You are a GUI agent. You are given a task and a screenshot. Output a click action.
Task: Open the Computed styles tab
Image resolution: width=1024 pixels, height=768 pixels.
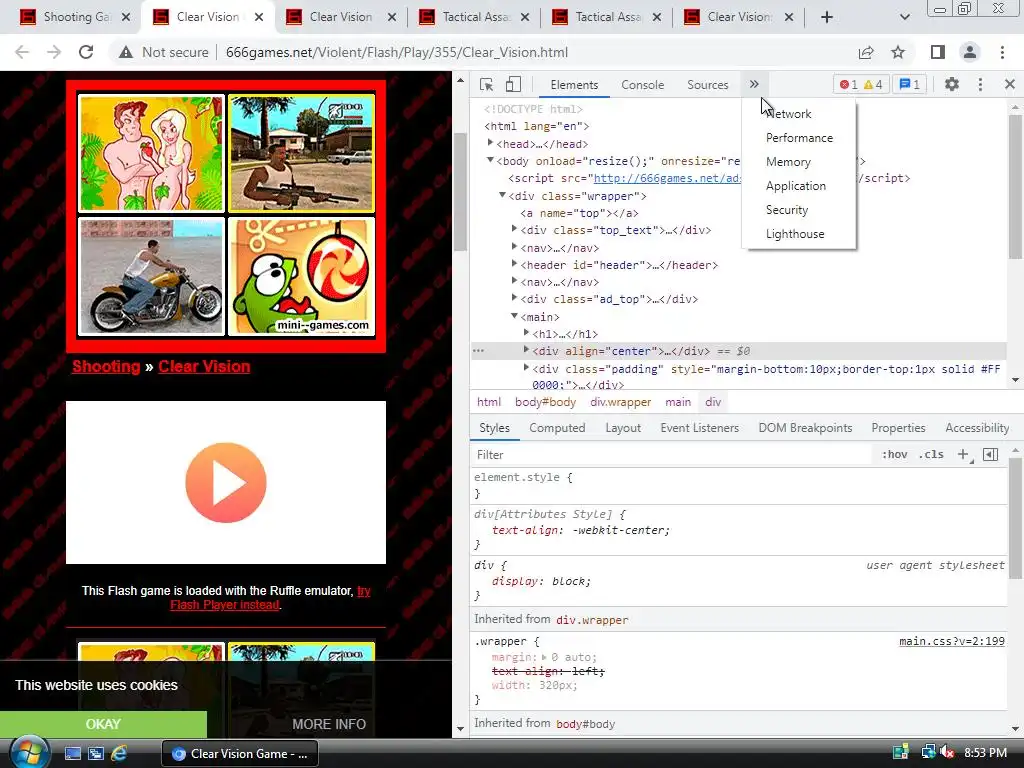click(557, 428)
